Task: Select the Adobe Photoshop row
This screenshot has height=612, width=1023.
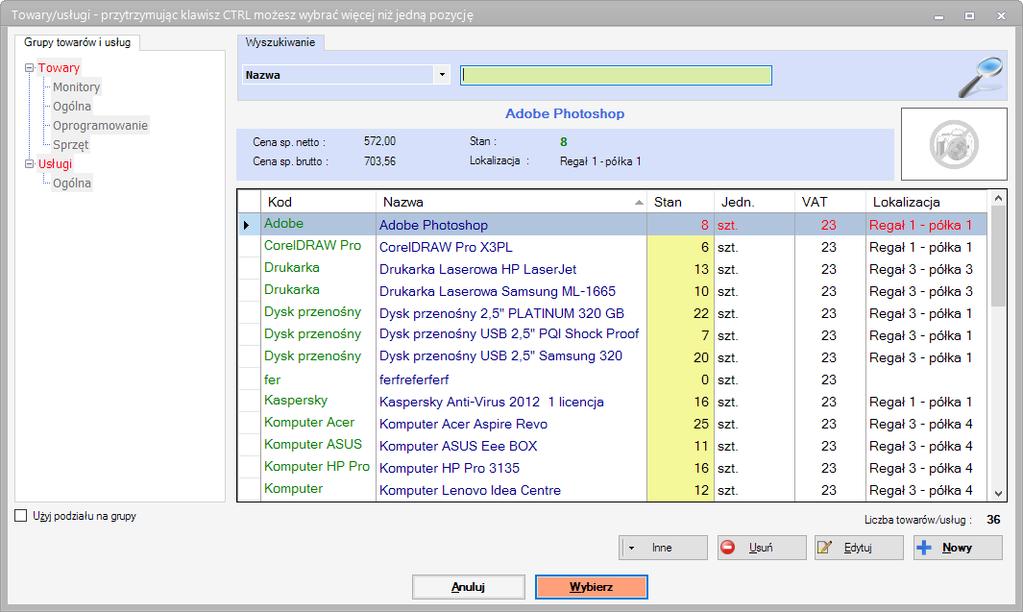Action: point(612,225)
